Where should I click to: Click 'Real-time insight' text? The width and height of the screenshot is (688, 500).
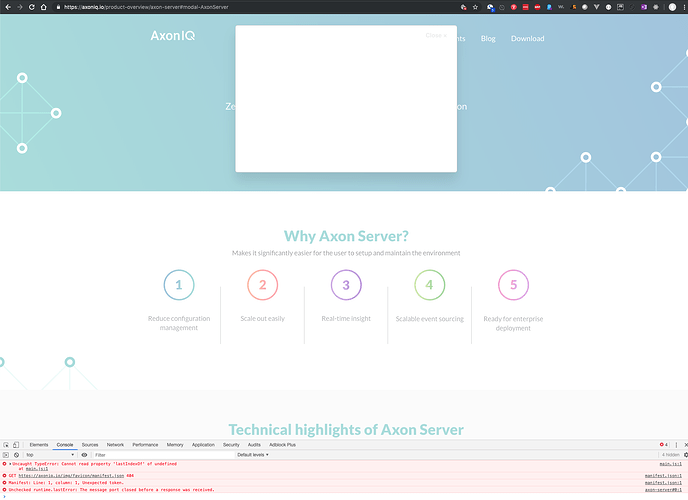(346, 318)
